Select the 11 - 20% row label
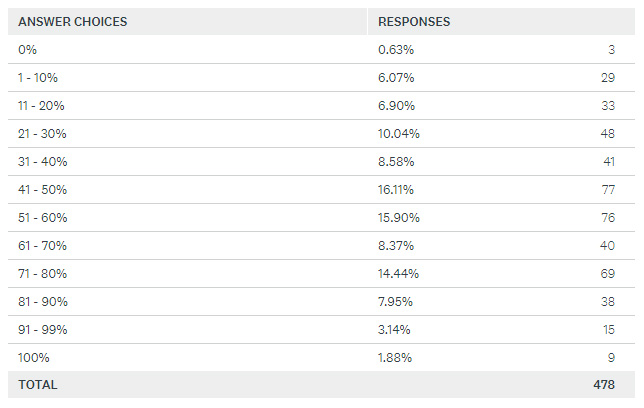The width and height of the screenshot is (644, 408). [x=42, y=106]
